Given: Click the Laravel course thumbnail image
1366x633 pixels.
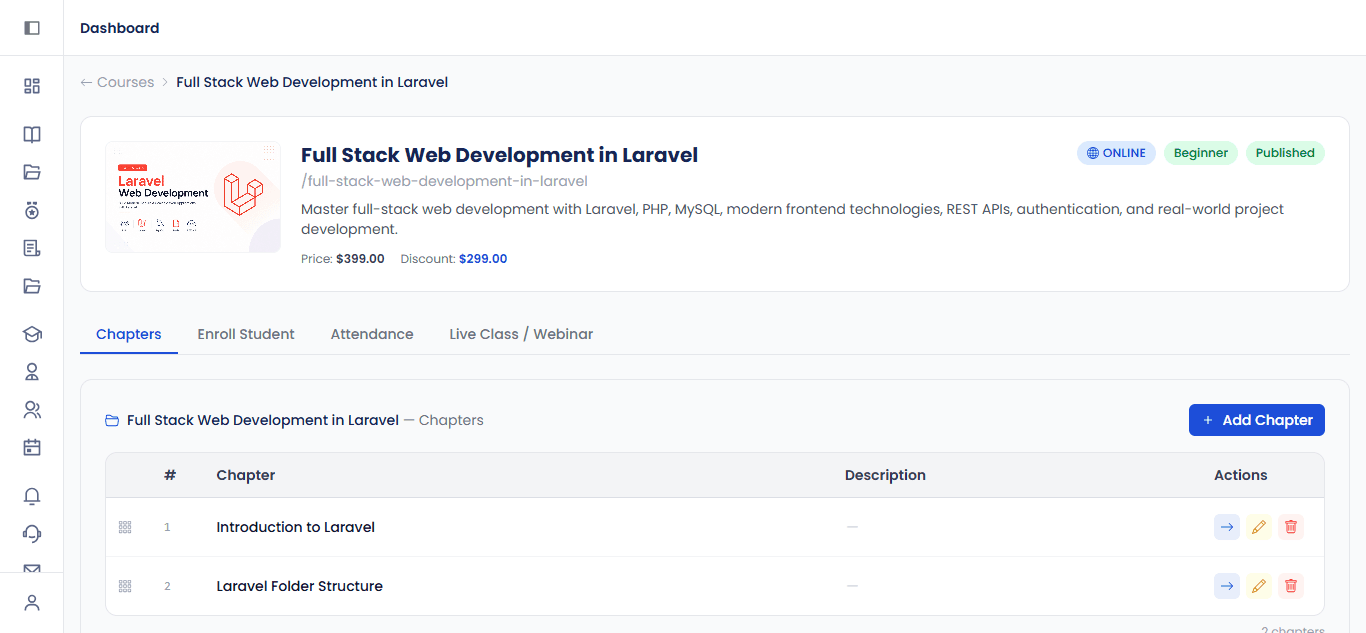Looking at the screenshot, I should (193, 197).
